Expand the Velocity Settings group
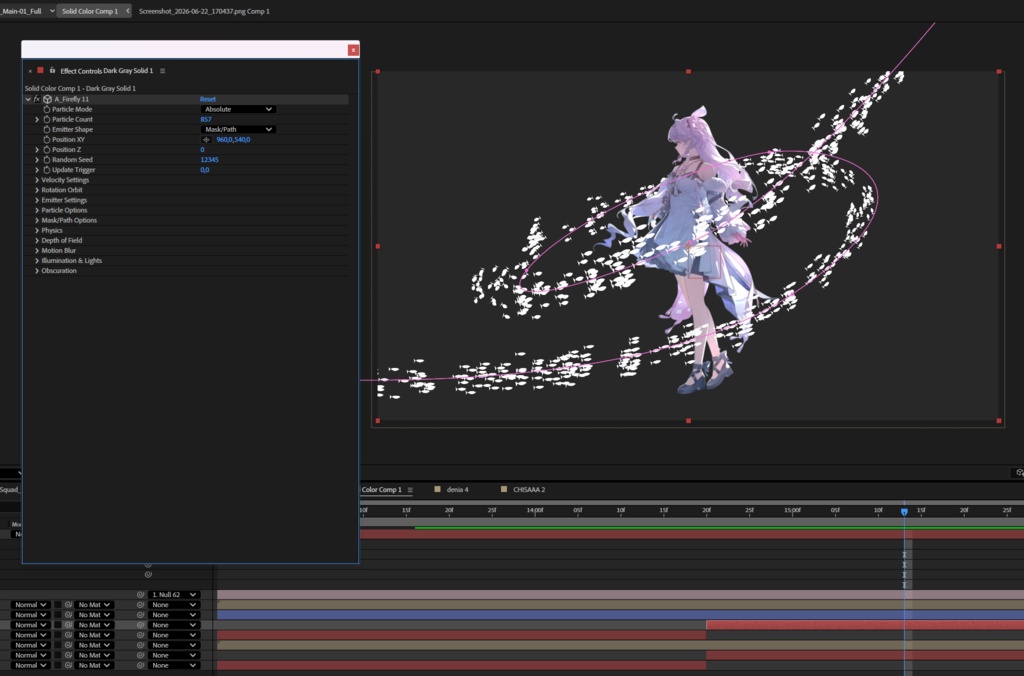The width and height of the screenshot is (1024, 676). pyautogui.click(x=37, y=180)
